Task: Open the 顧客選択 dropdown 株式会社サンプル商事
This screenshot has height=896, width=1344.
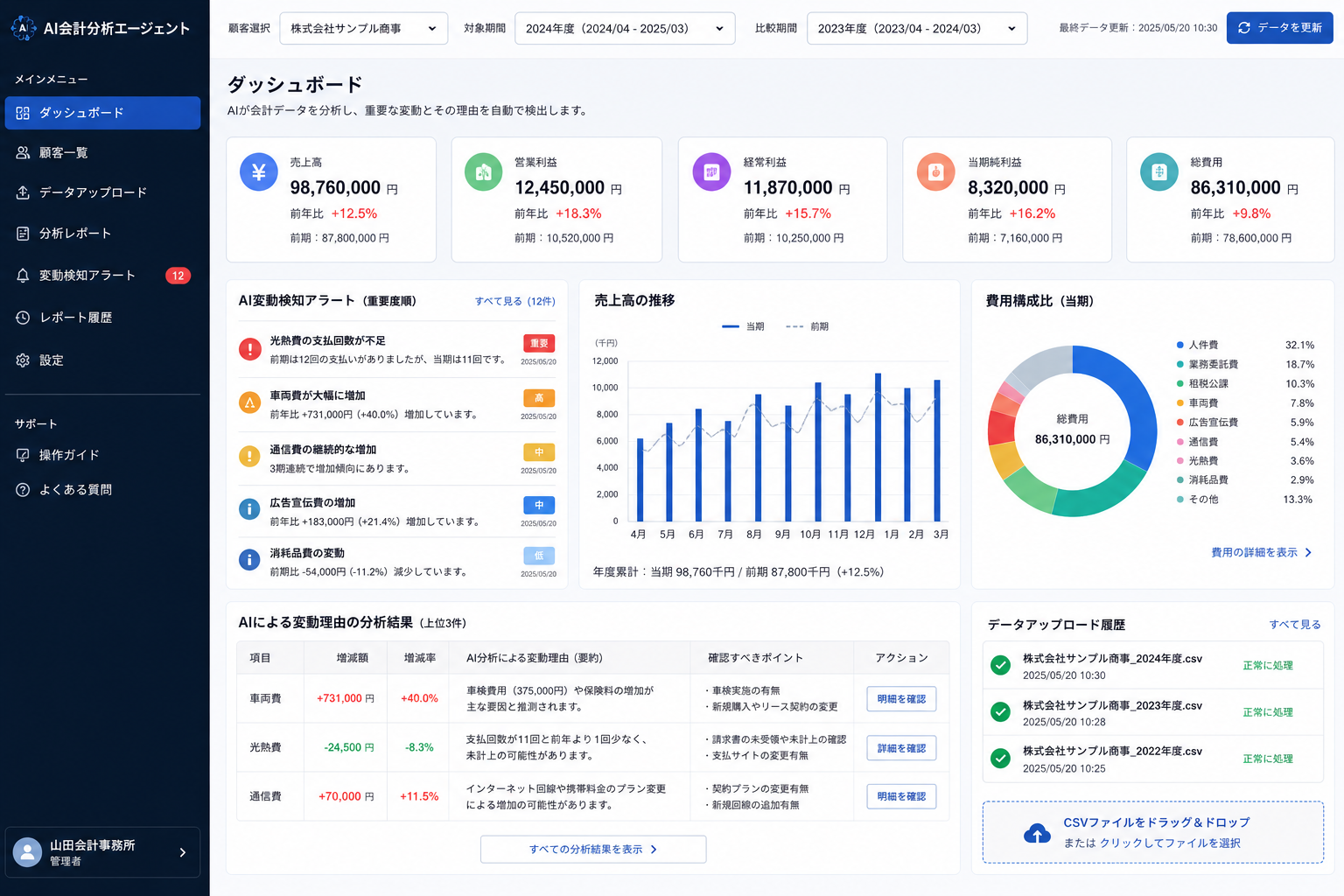Action: pos(363,28)
